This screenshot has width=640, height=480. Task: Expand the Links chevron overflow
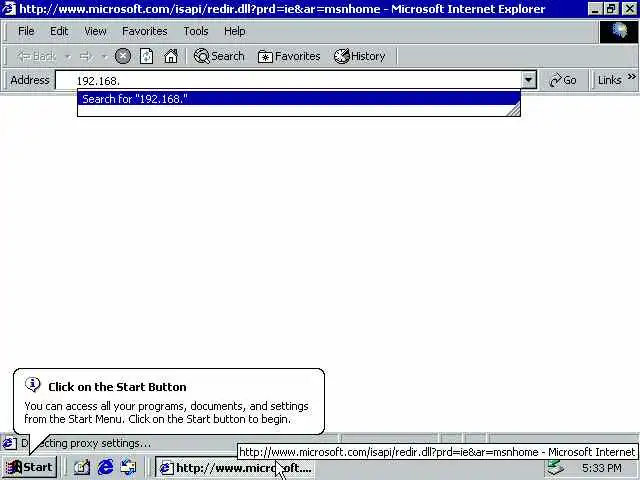click(631, 77)
